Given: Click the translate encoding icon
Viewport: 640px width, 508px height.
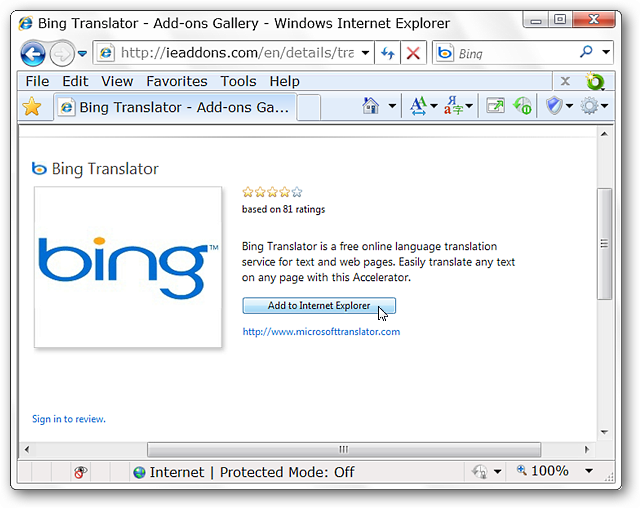Looking at the screenshot, I should click(453, 106).
